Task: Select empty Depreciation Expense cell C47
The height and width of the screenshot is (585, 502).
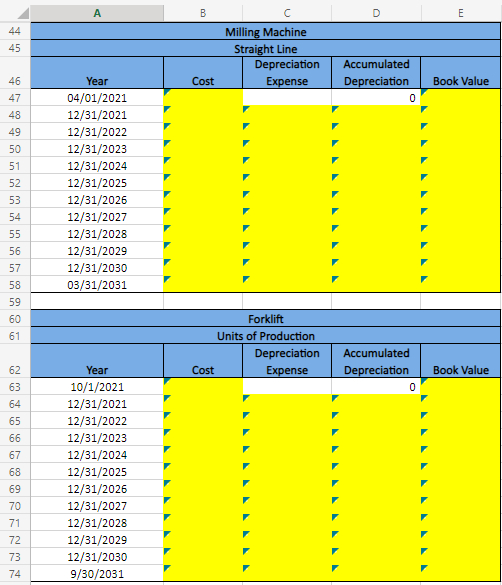Action: point(287,98)
